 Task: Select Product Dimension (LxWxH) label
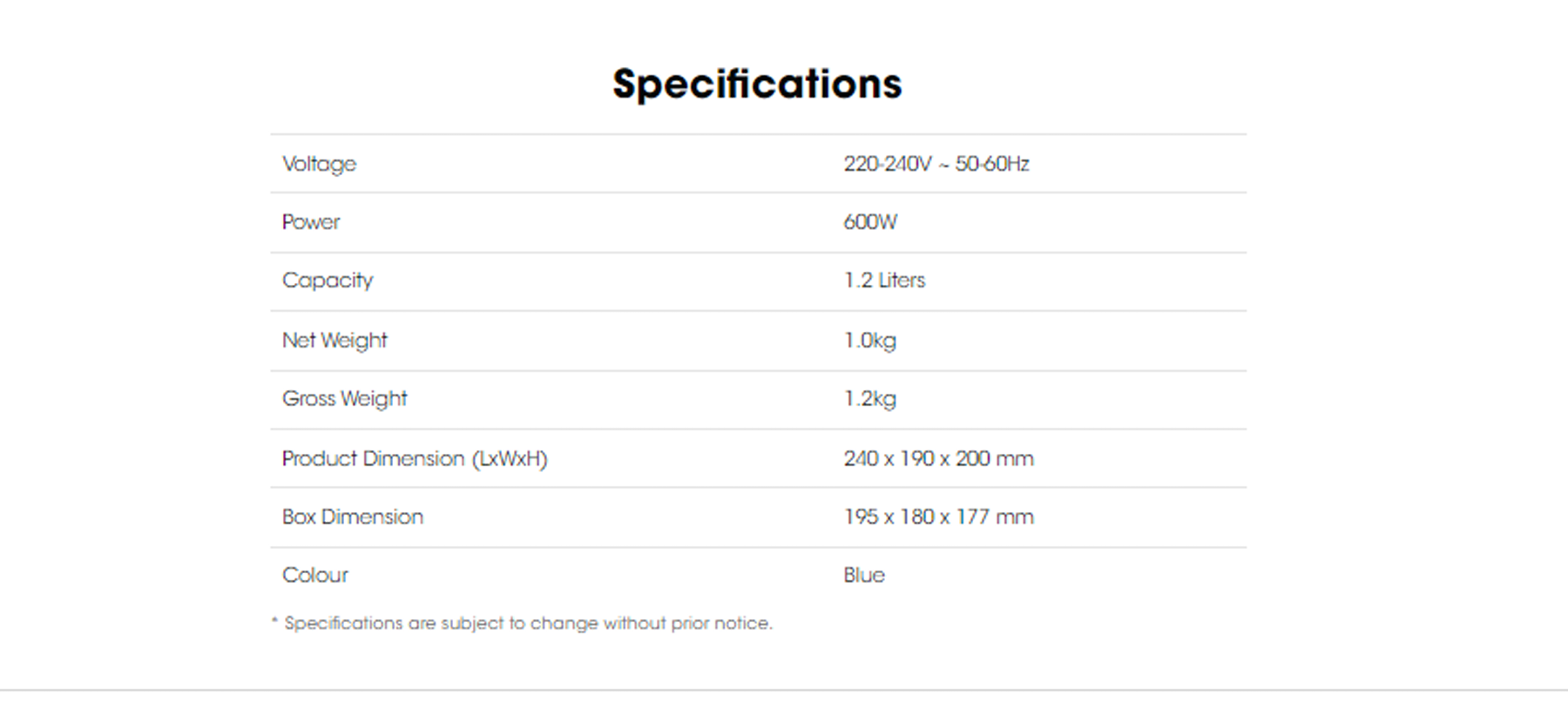coord(415,459)
